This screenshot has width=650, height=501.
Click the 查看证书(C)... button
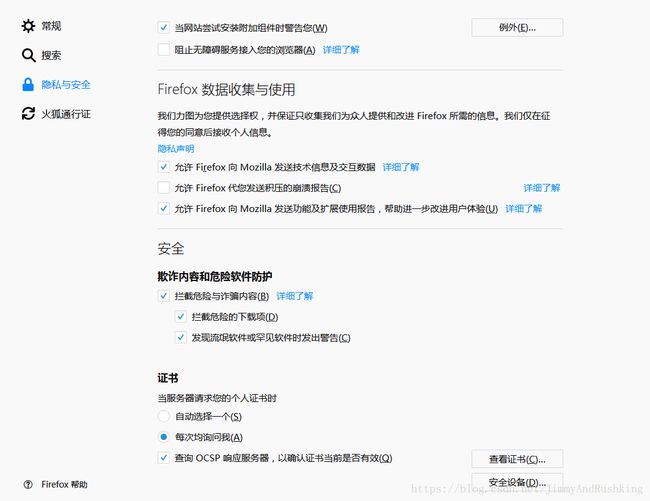coord(517,459)
